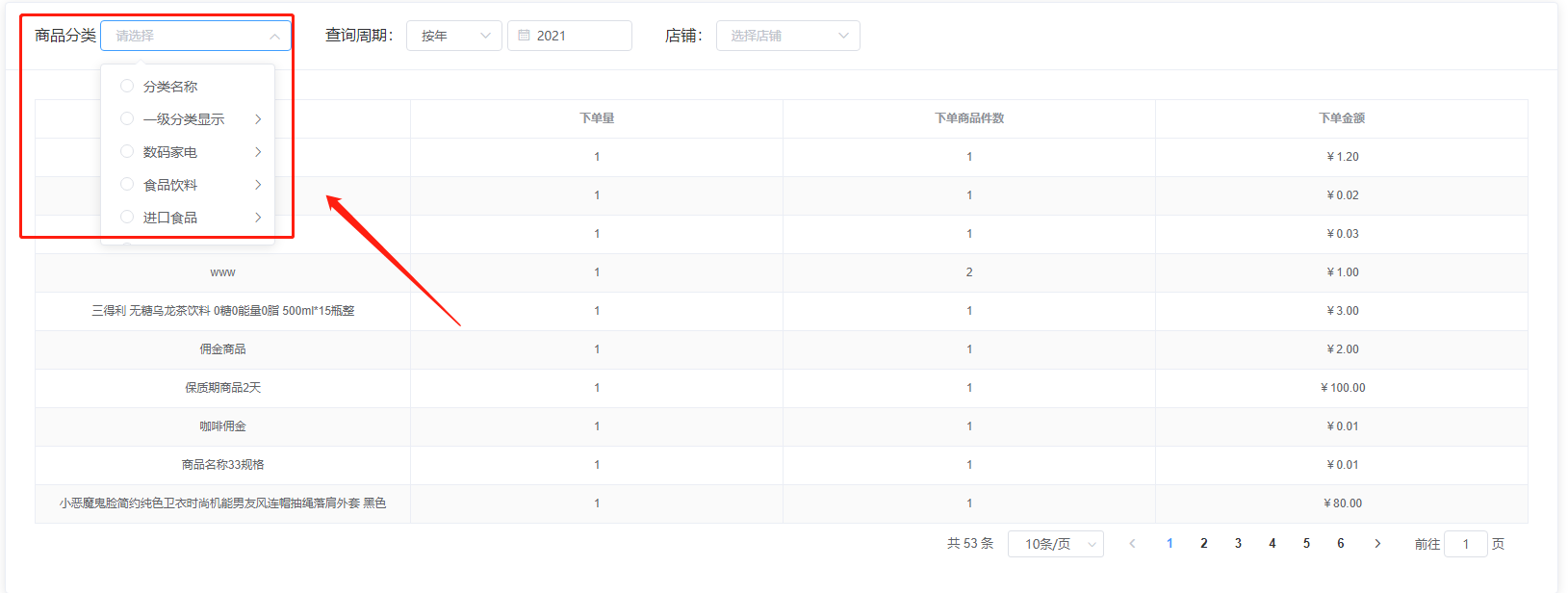This screenshot has width=1568, height=593.
Task: Click the www product name cell
Action: pos(222,272)
